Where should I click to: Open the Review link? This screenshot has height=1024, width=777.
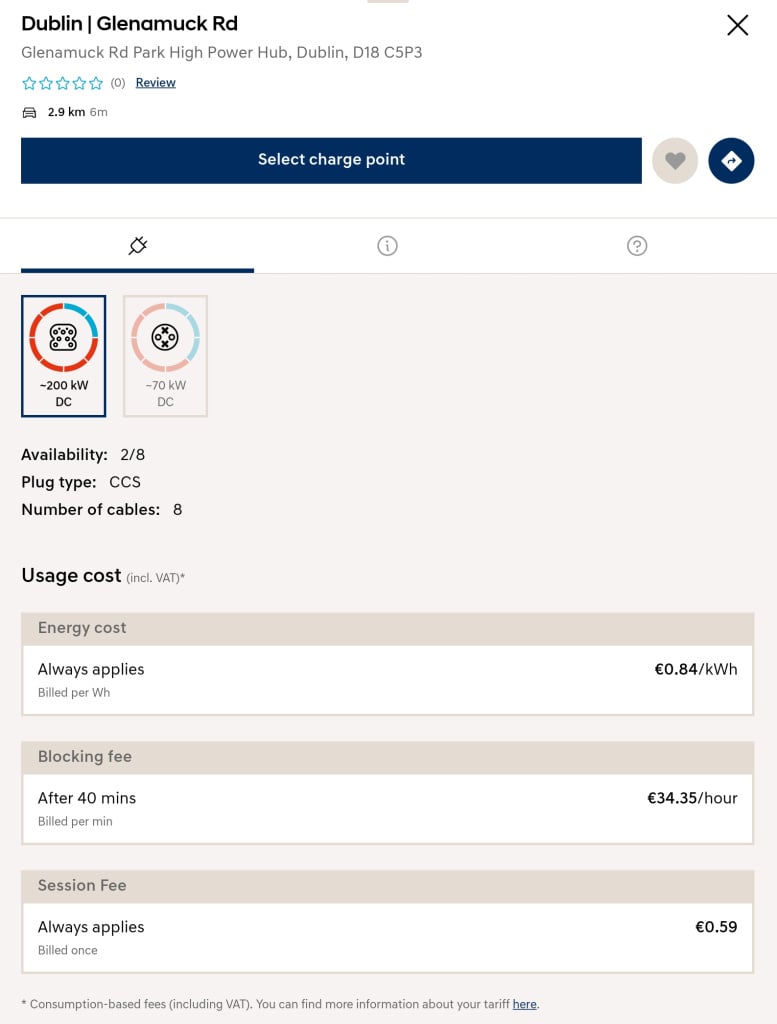[x=155, y=83]
